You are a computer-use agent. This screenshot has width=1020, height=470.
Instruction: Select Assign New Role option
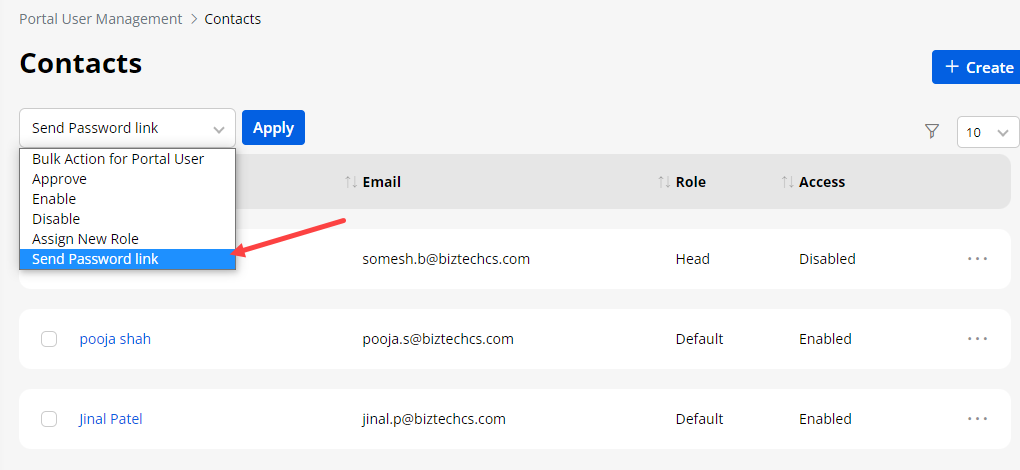(85, 239)
